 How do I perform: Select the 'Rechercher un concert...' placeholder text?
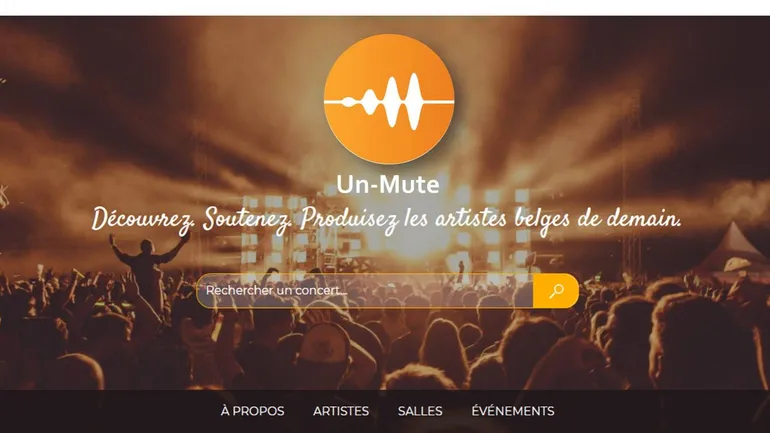coord(276,291)
